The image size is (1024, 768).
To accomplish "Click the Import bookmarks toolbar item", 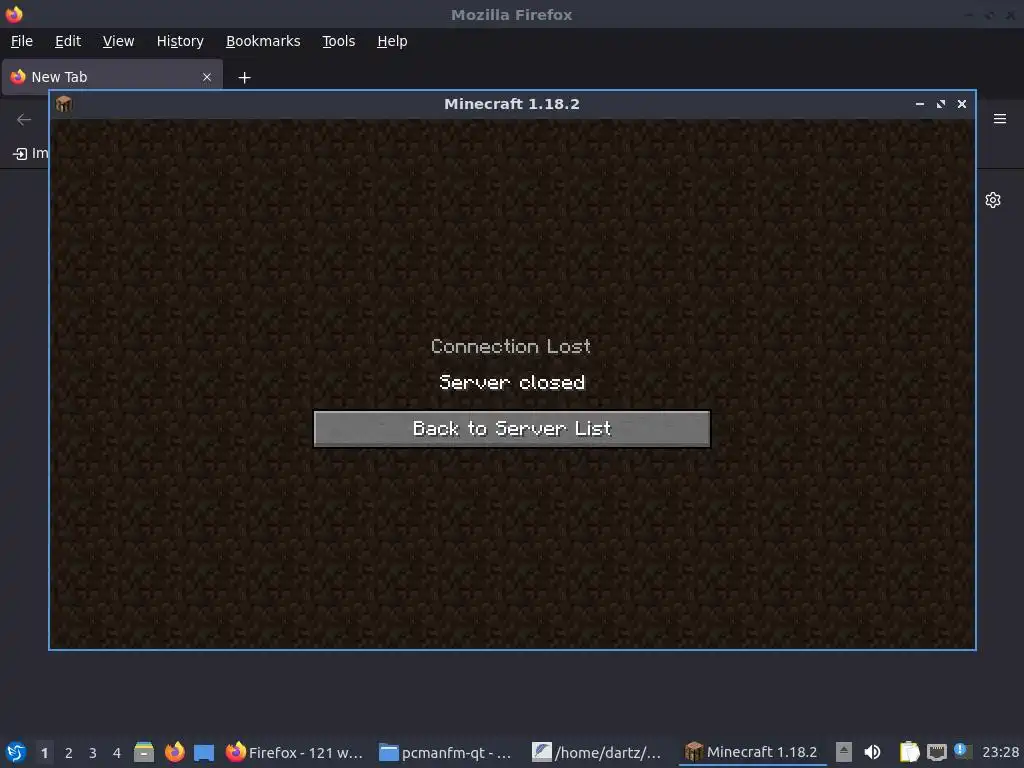I will tap(31, 153).
